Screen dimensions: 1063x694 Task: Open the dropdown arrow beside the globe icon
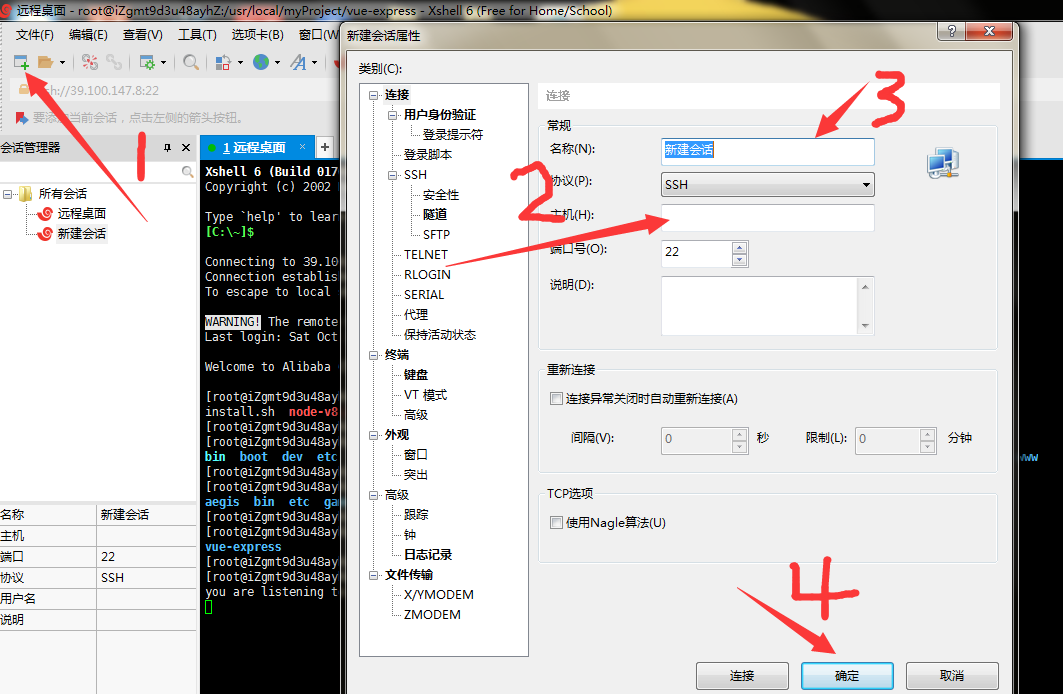(277, 63)
